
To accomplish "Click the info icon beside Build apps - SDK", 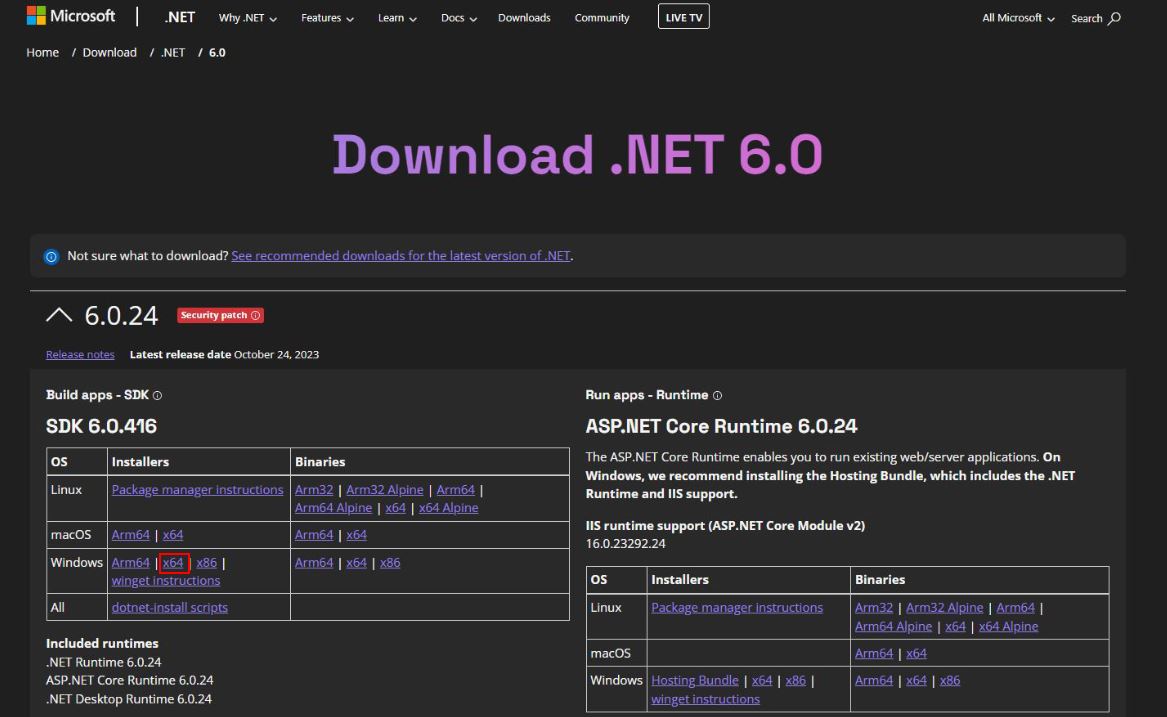I will point(158,396).
